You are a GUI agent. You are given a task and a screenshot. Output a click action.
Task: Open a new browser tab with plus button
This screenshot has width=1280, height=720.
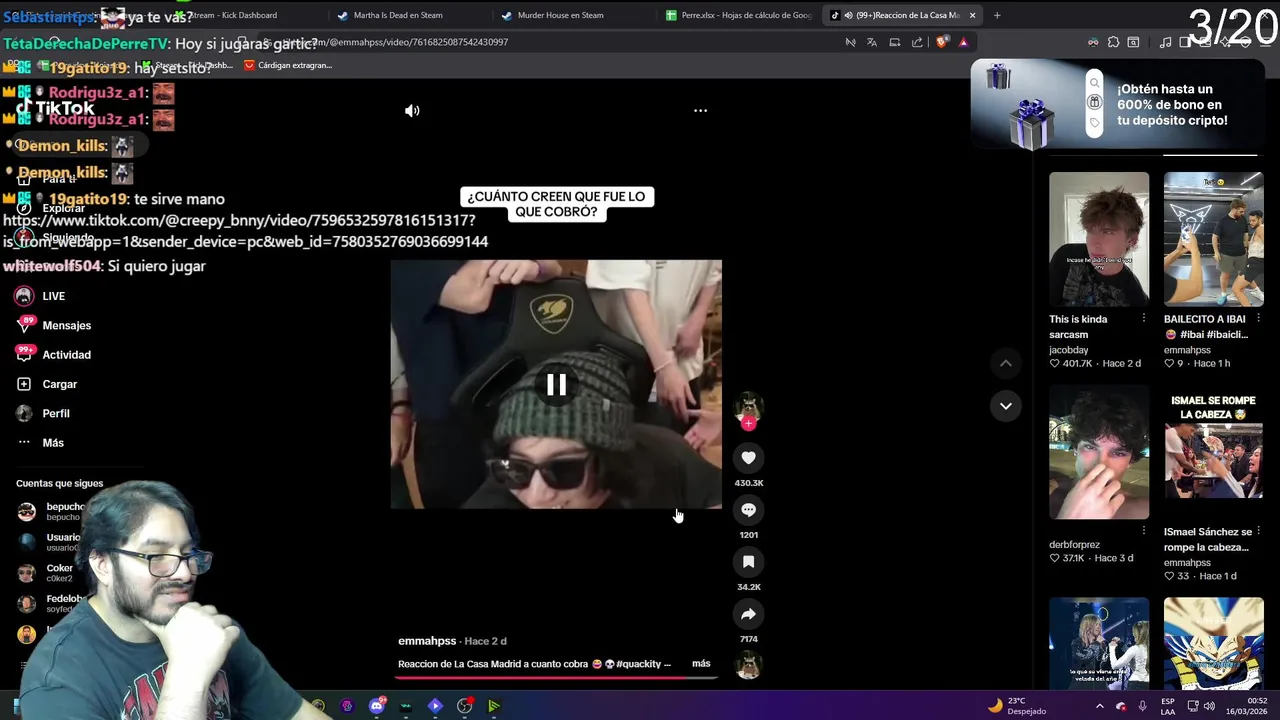997,15
